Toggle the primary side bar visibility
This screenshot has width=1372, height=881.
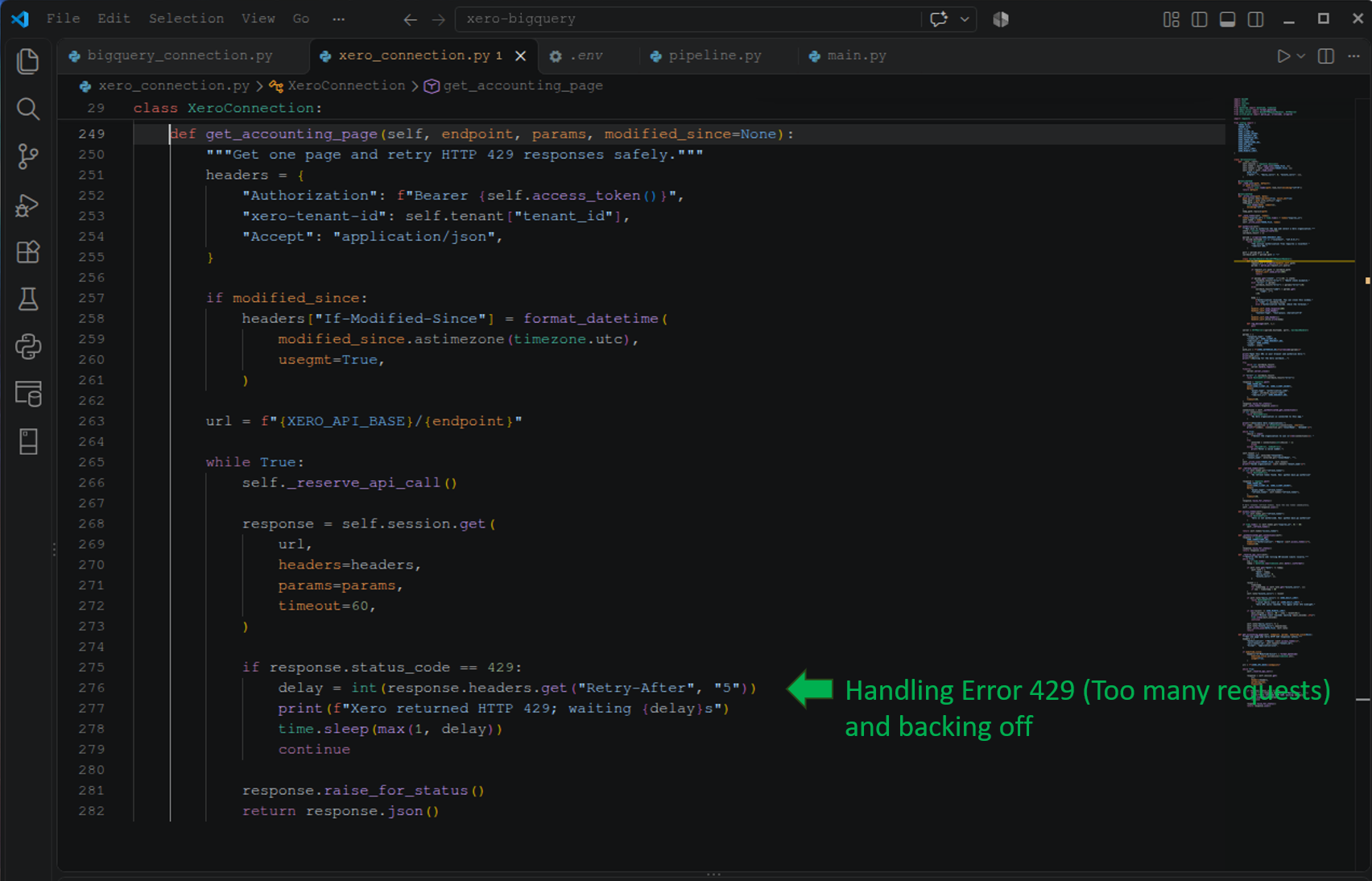[1200, 19]
